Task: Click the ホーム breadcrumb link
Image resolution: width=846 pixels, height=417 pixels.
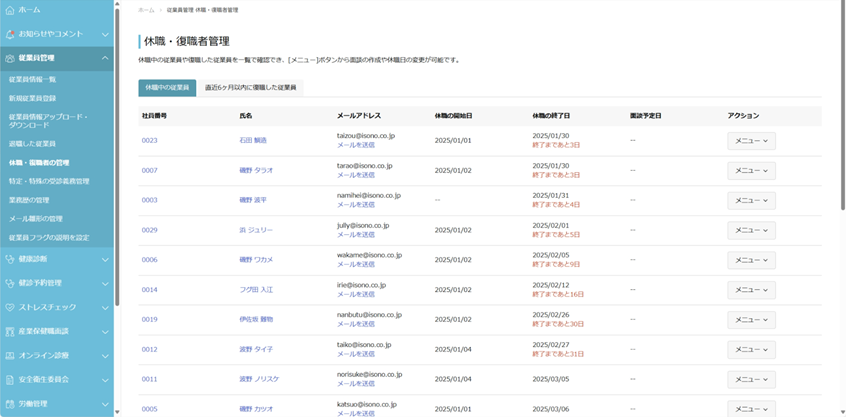Action: pyautogui.click(x=146, y=10)
